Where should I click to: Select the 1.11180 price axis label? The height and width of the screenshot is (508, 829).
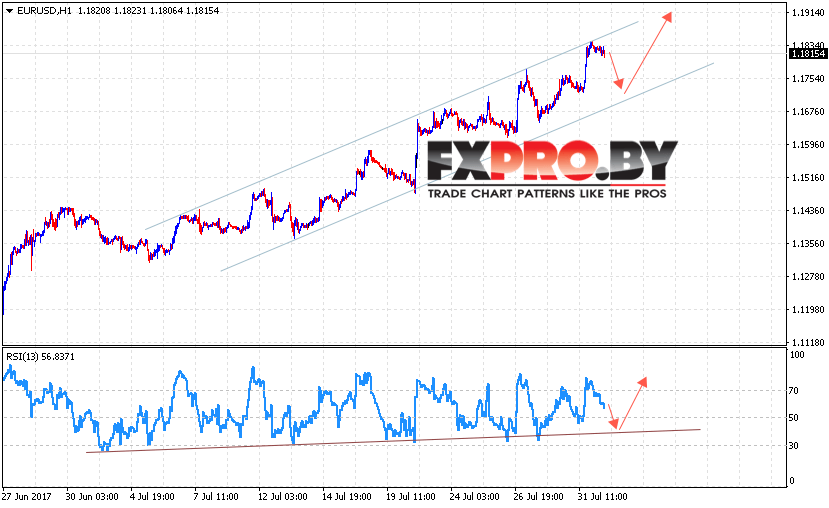pos(808,343)
